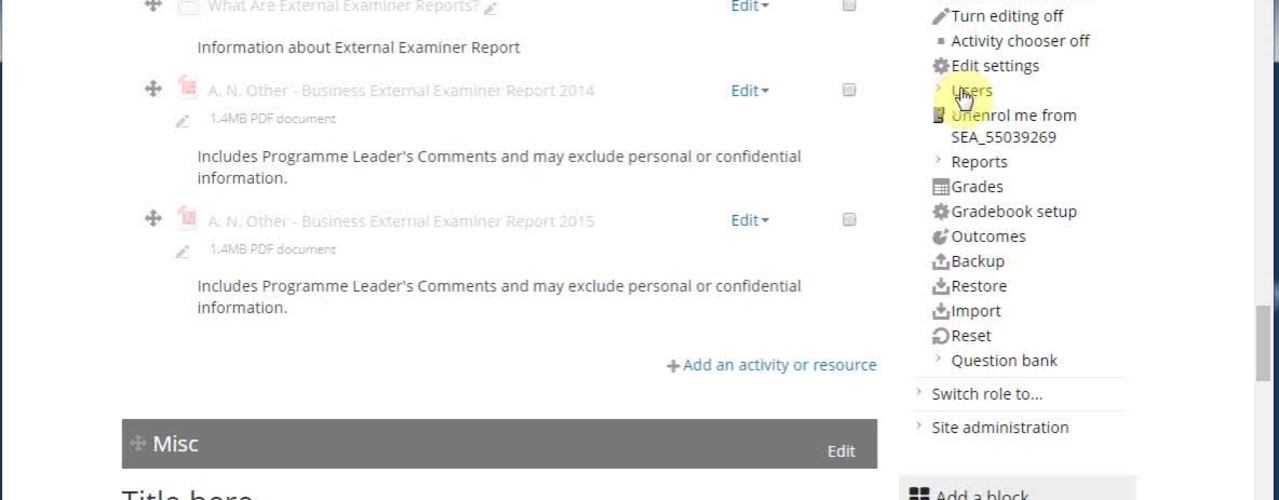The image size is (1279, 500).
Task: Click the Backup upload icon
Action: point(940,262)
